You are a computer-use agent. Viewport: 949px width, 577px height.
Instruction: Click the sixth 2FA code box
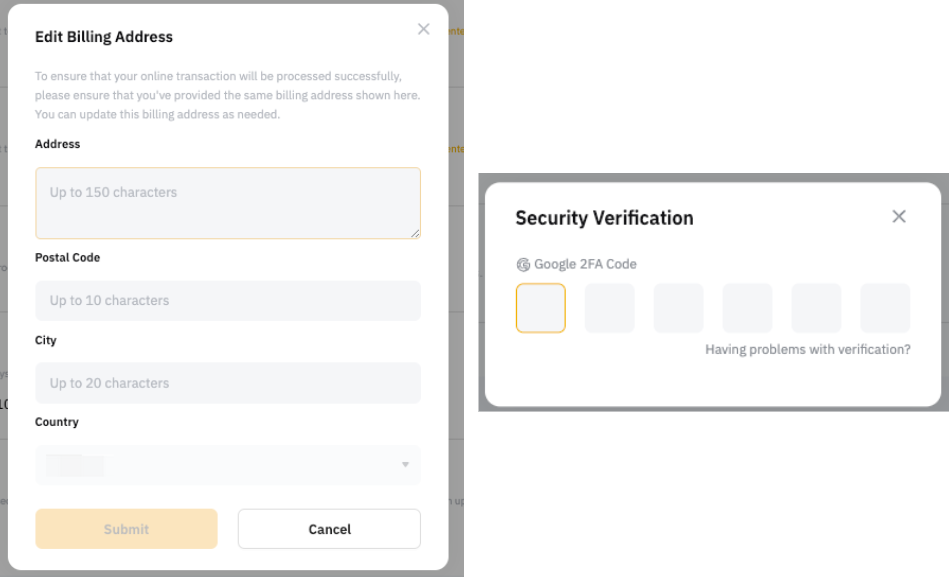click(885, 308)
